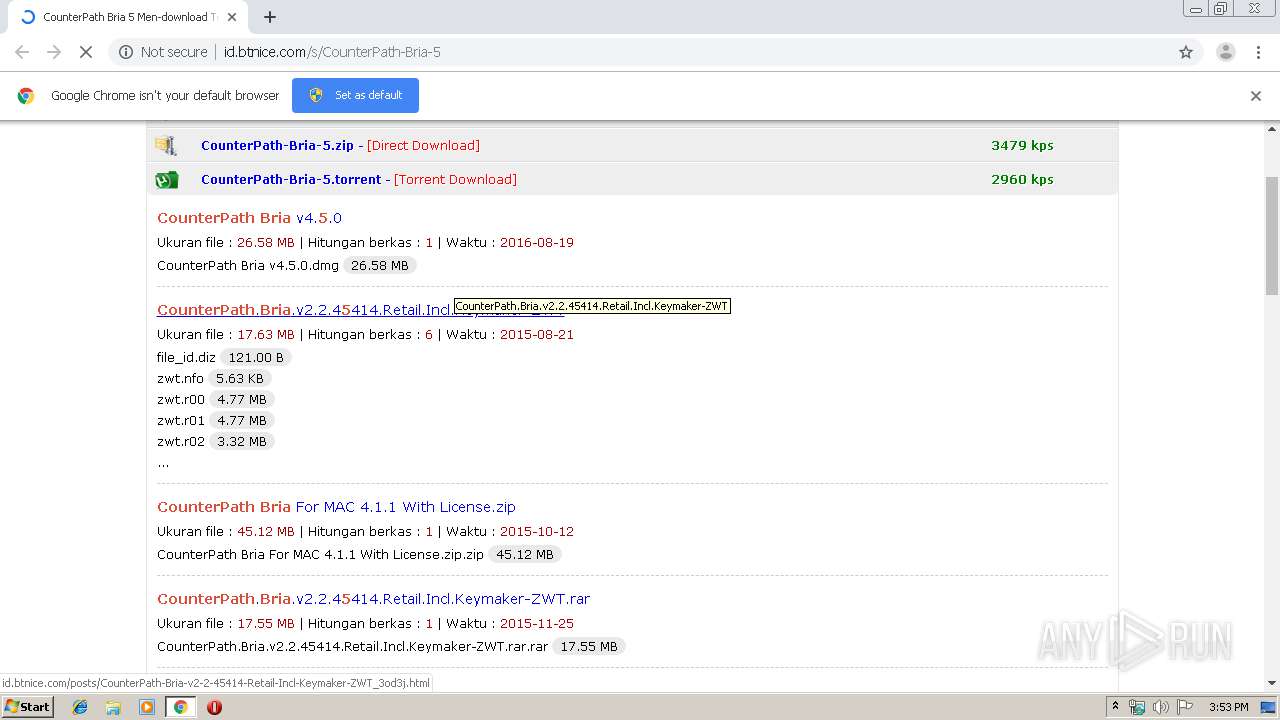Select the CounterPath Bria 5 Men-download tab

126,17
